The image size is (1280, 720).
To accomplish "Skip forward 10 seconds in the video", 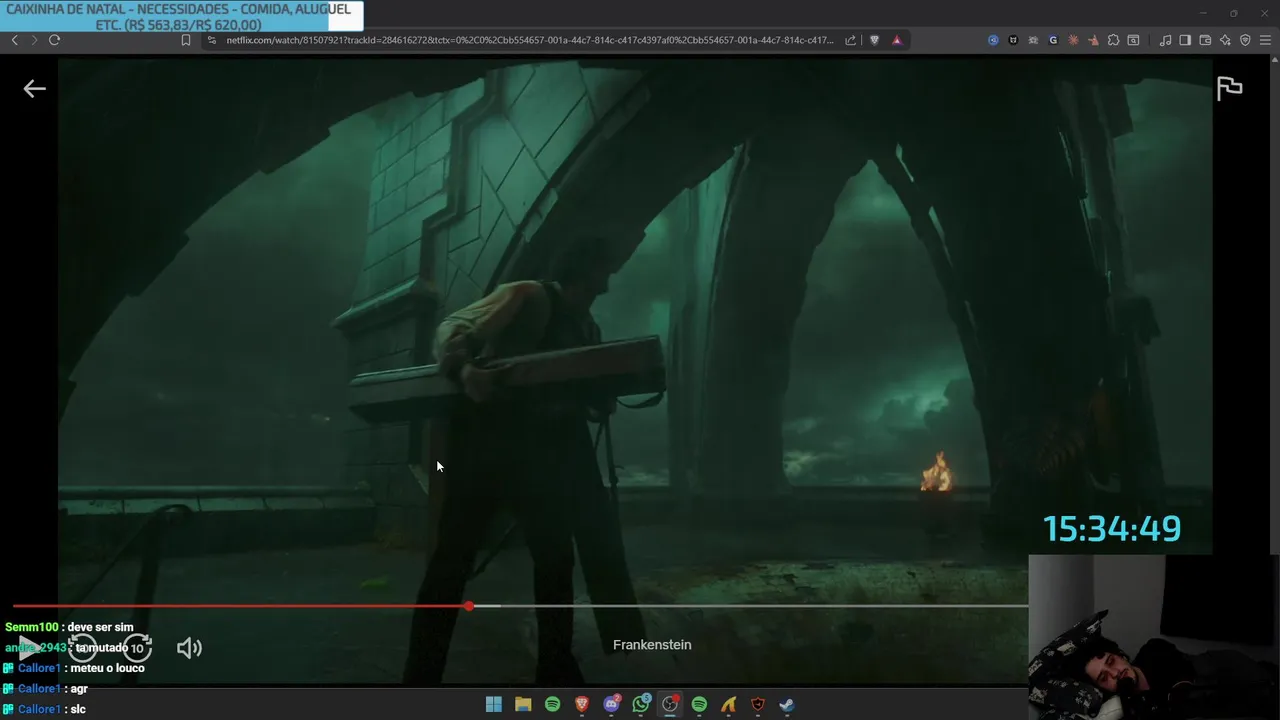I will click(137, 648).
